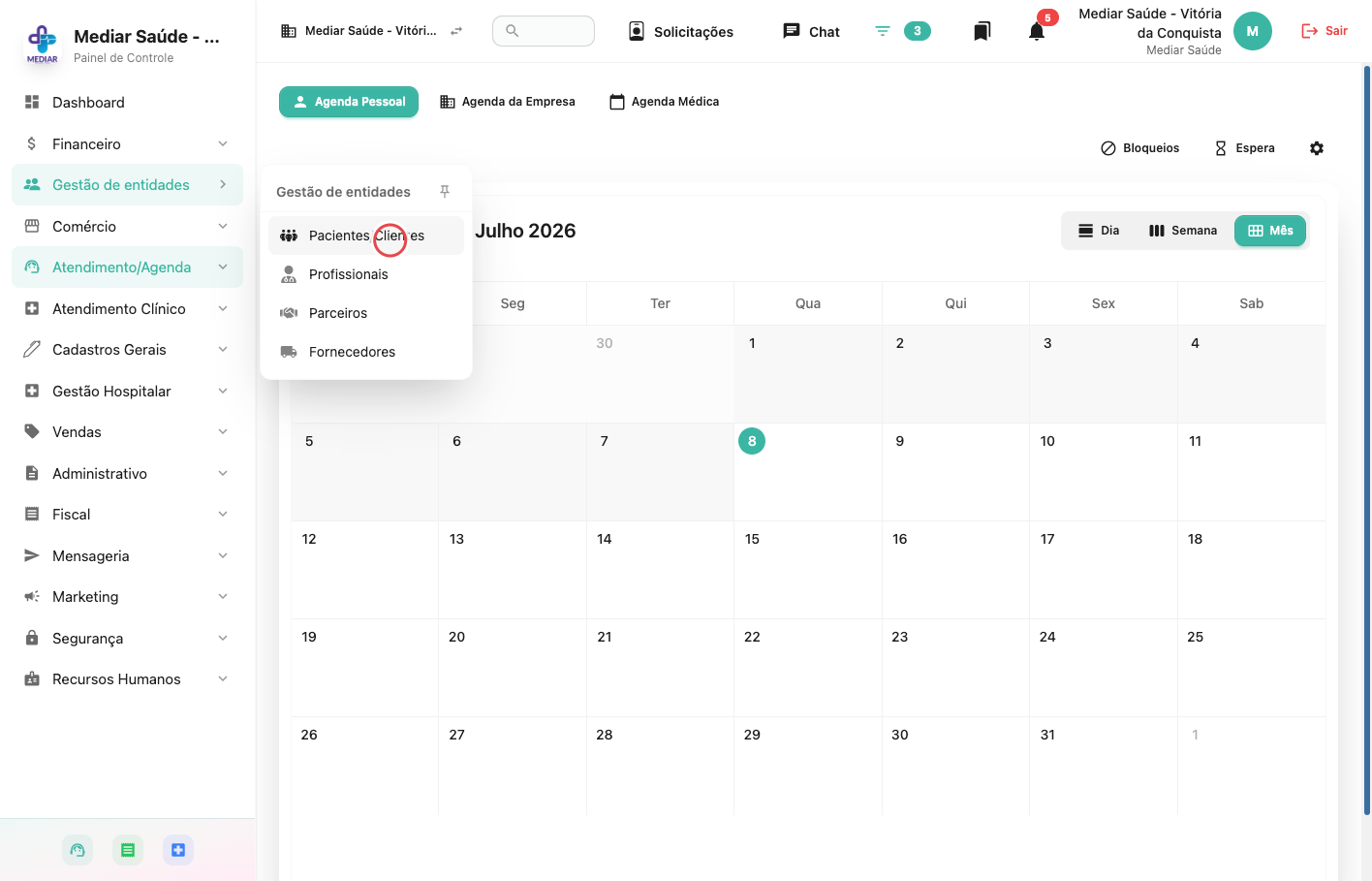Click the search input field

[544, 31]
